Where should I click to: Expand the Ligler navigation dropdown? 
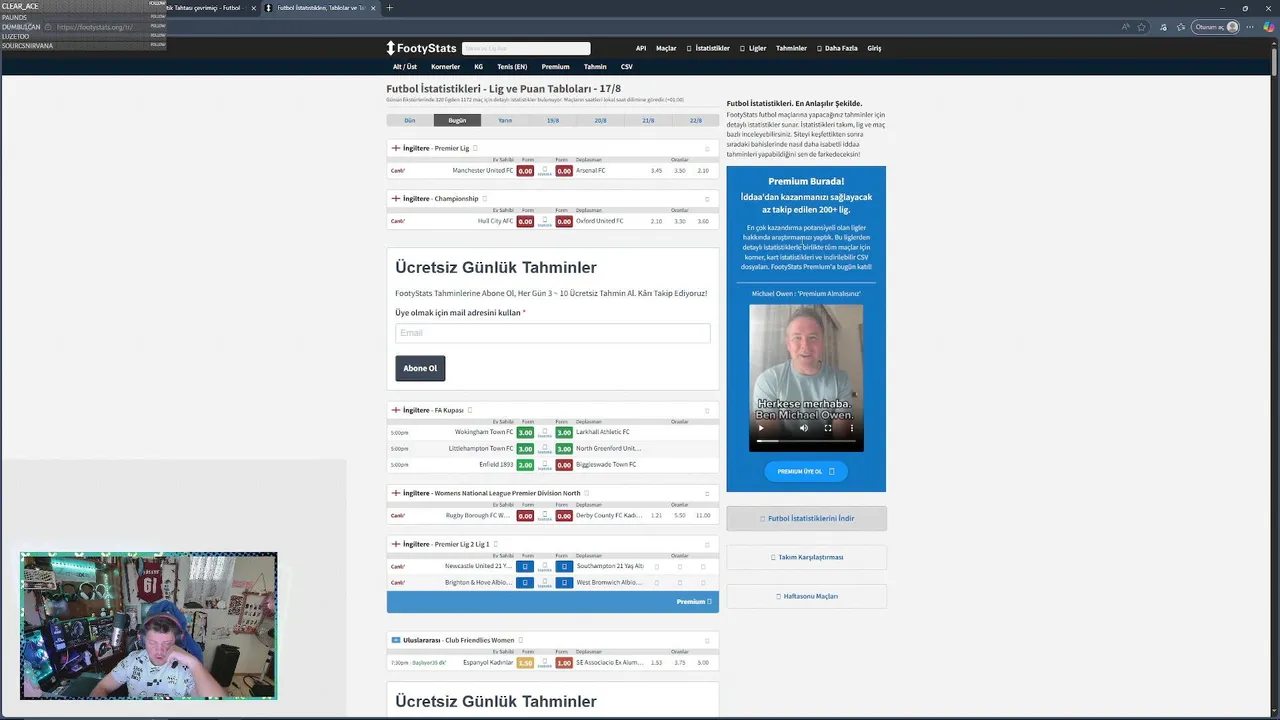coord(754,48)
